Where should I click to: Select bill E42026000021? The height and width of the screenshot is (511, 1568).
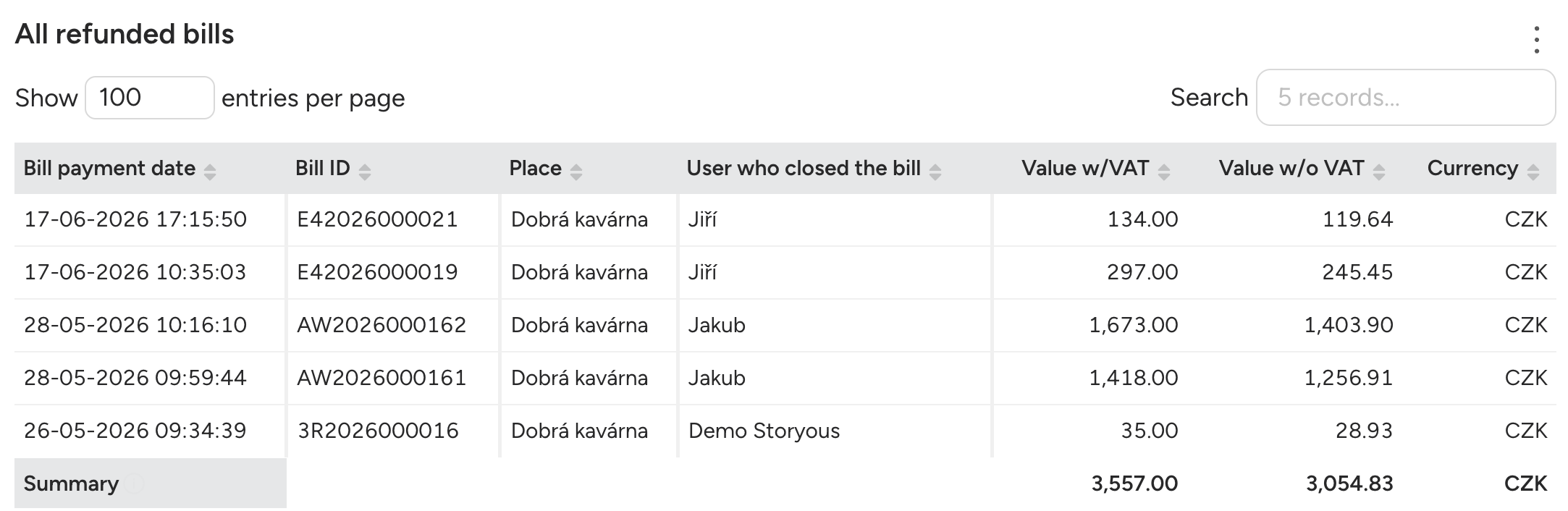[x=377, y=219]
